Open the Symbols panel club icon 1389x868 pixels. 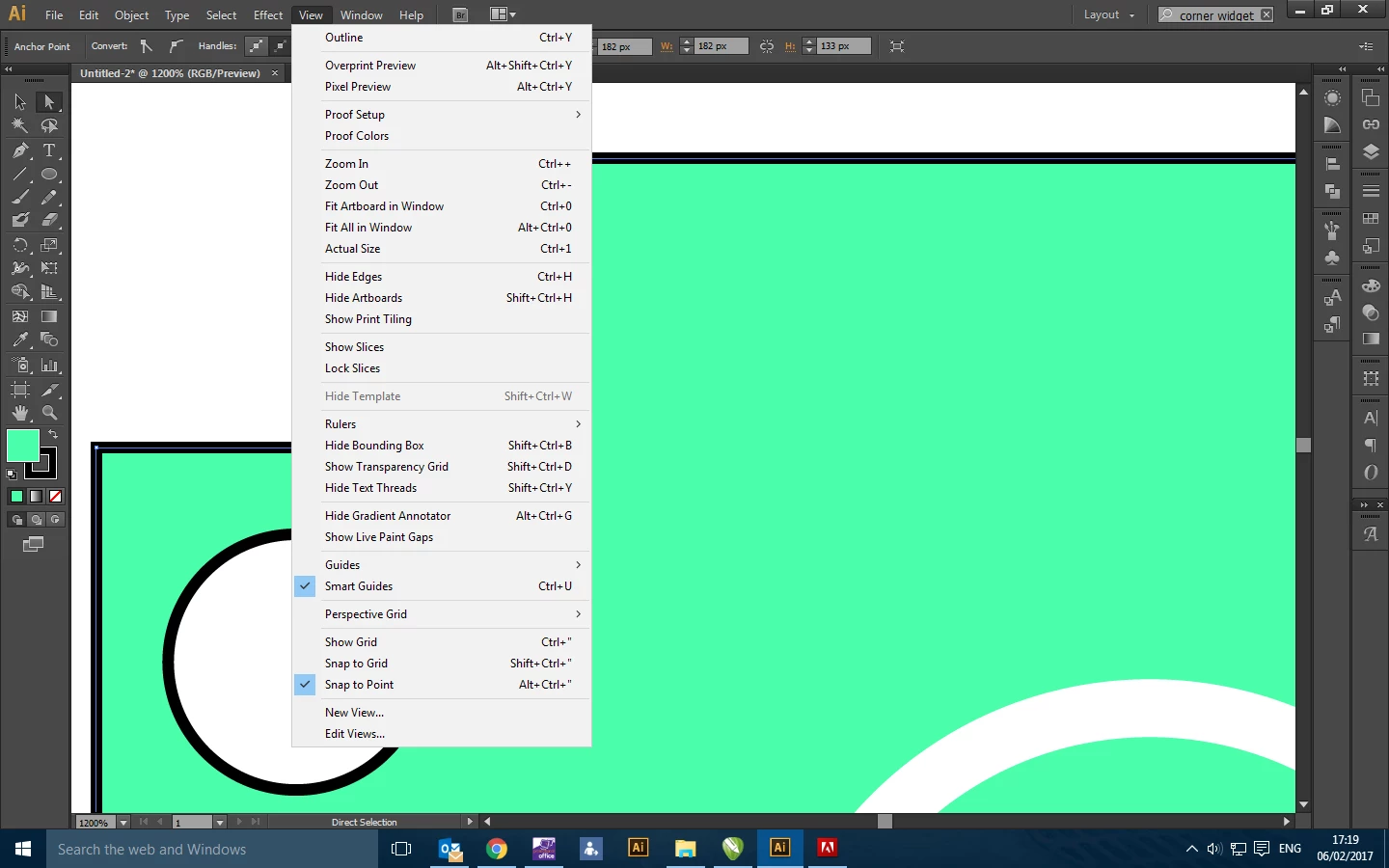pyautogui.click(x=1332, y=258)
